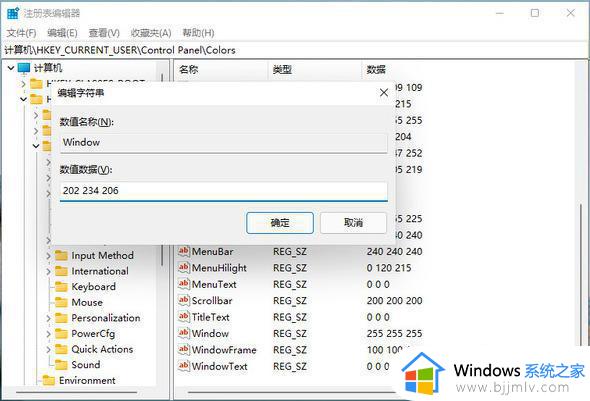Click the Sound folder icon

click(x=61, y=365)
